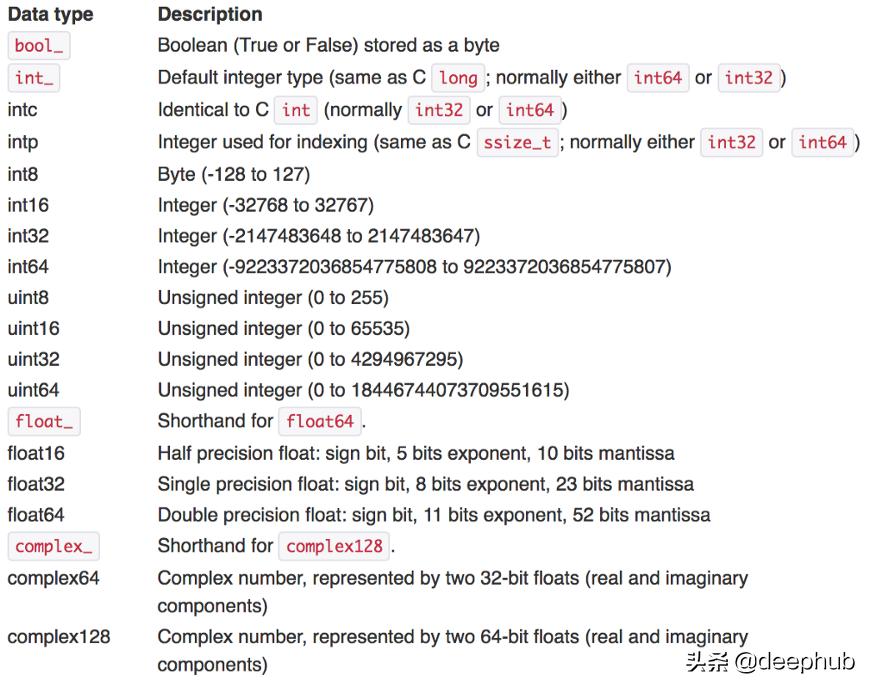Click the complex64 type name
The width and height of the screenshot is (875, 693).
tap(53, 578)
